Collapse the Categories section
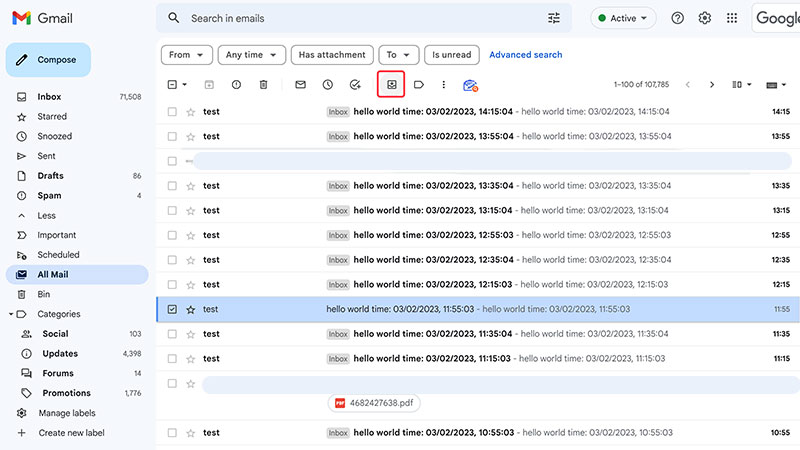The image size is (800, 450). point(11,314)
